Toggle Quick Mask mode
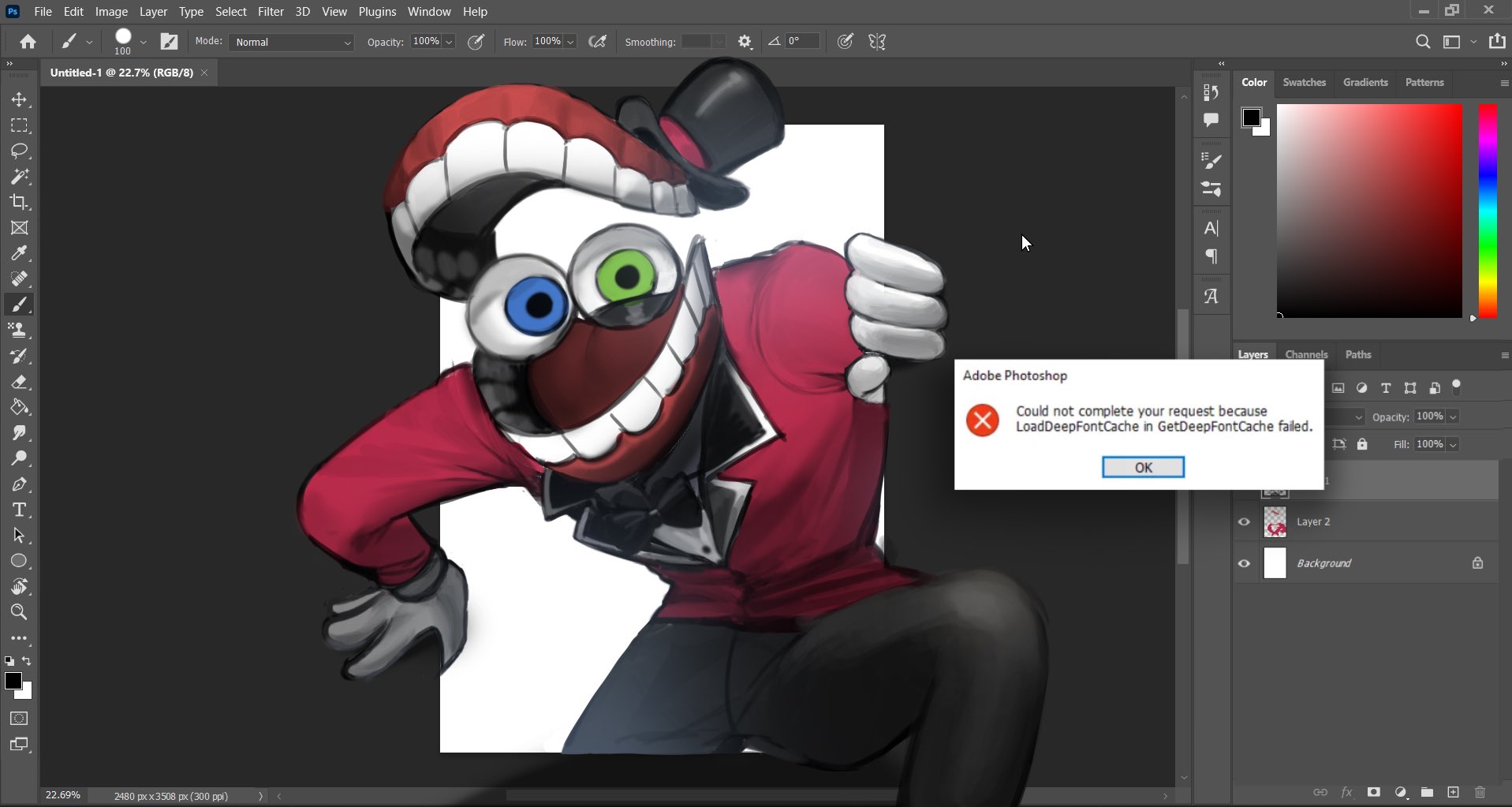 tap(19, 719)
